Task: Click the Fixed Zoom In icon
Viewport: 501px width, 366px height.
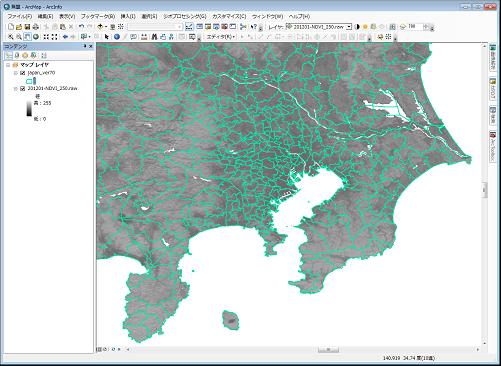Action: coord(46,37)
